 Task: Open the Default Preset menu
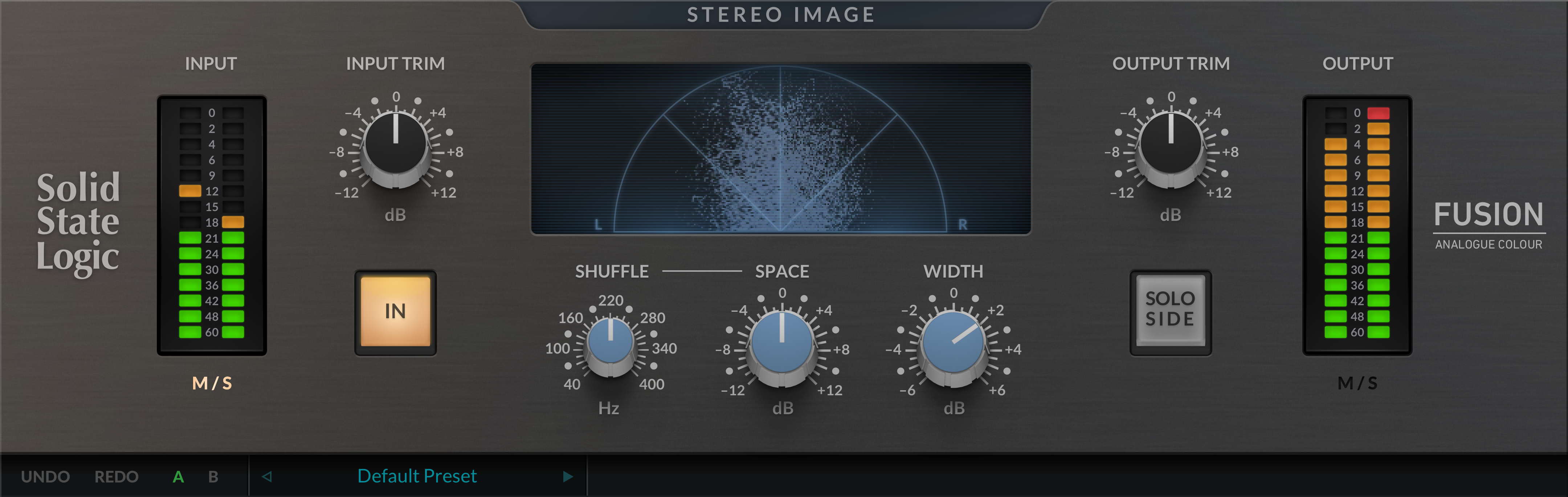pyautogui.click(x=417, y=476)
